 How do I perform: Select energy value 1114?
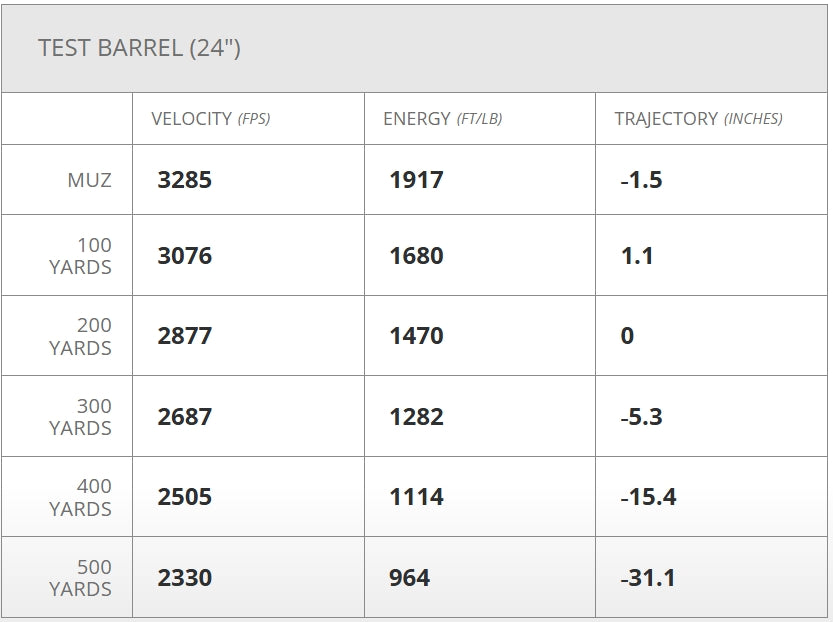pyautogui.click(x=416, y=497)
